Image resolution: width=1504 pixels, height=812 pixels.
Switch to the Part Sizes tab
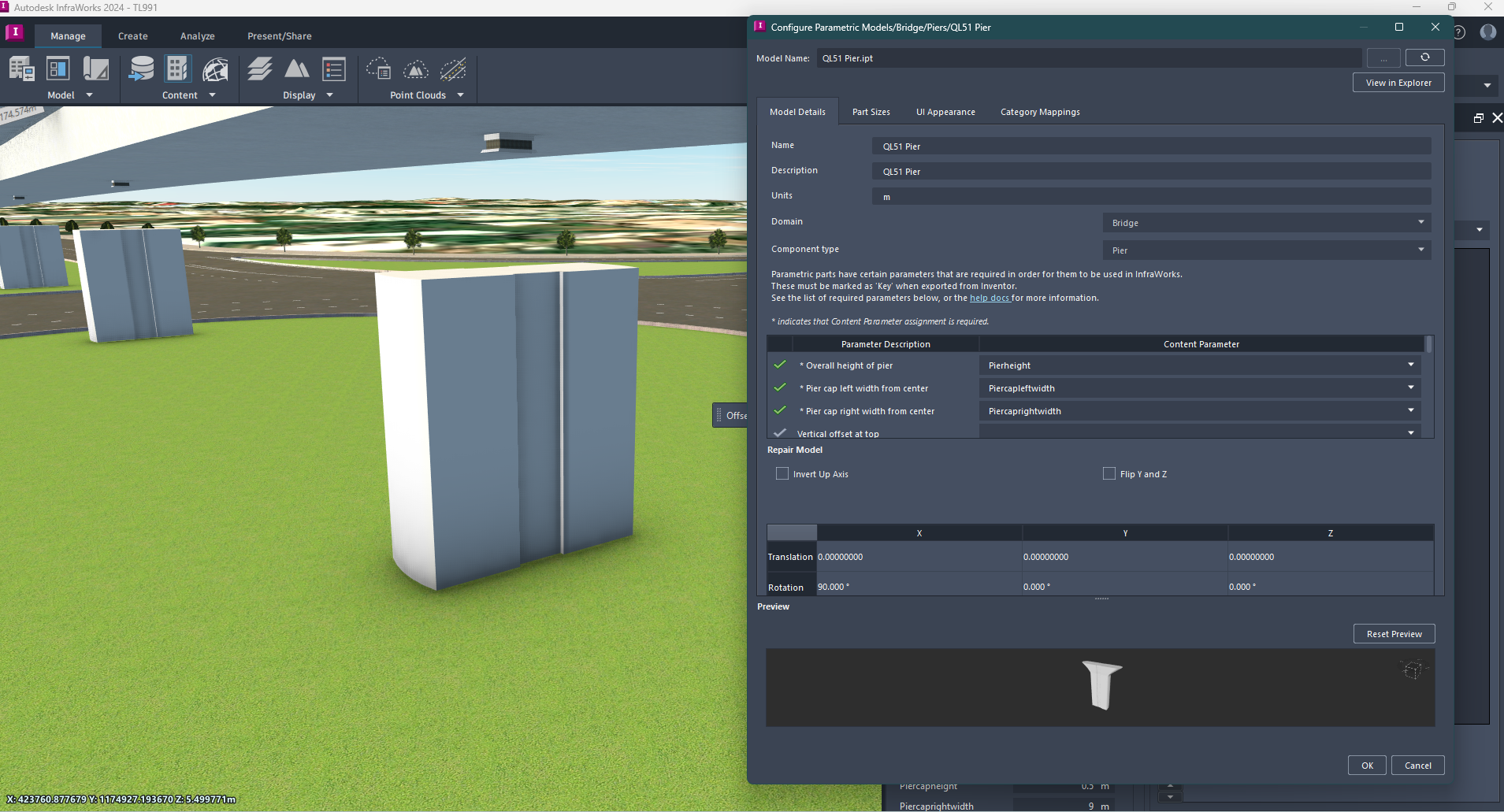point(871,112)
